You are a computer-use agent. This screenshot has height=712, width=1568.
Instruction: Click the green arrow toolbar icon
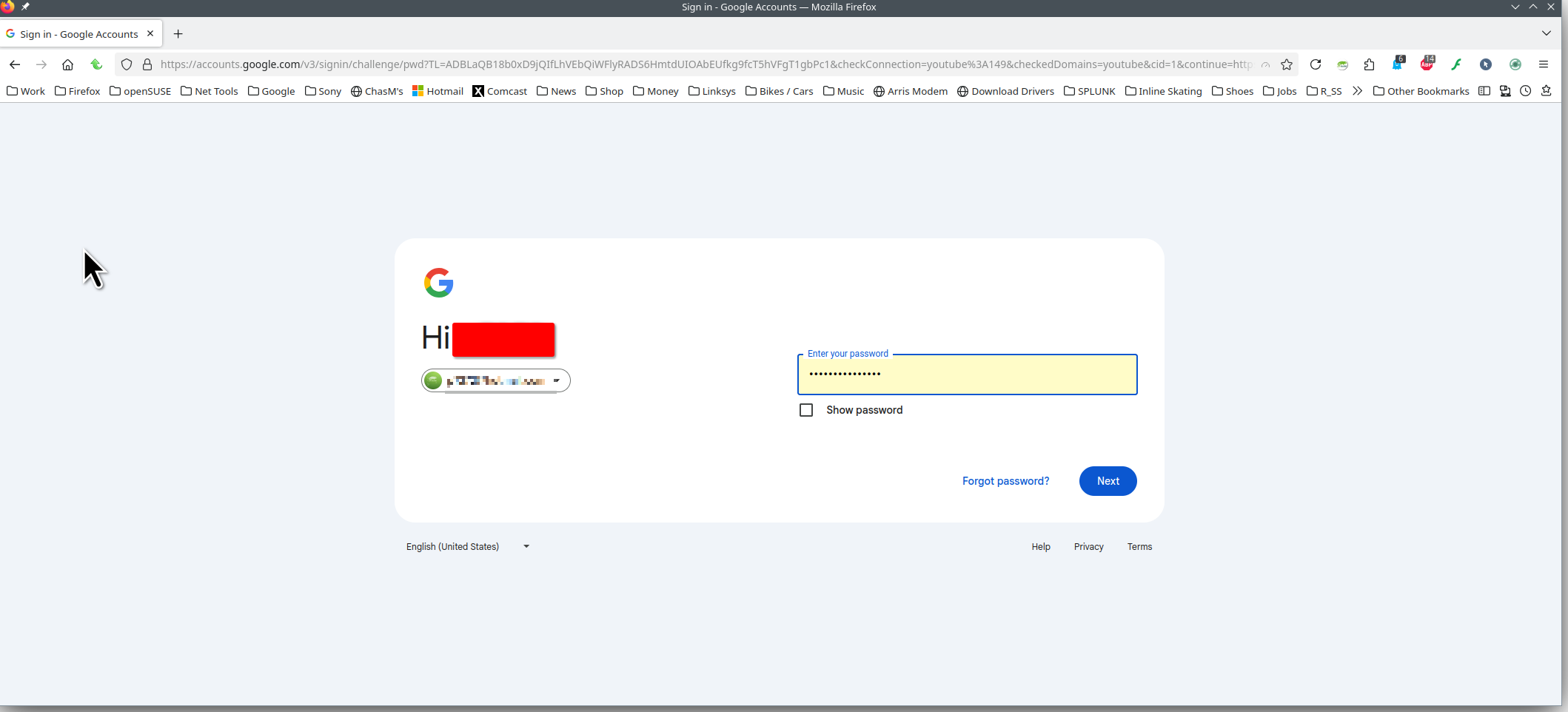96,64
